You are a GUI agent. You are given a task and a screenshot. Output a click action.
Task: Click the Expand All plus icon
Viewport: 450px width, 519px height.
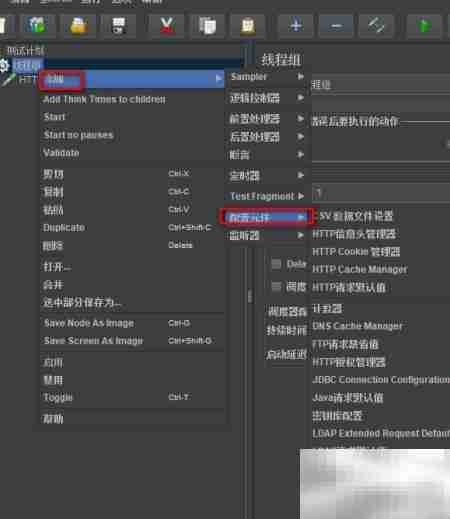pos(296,25)
